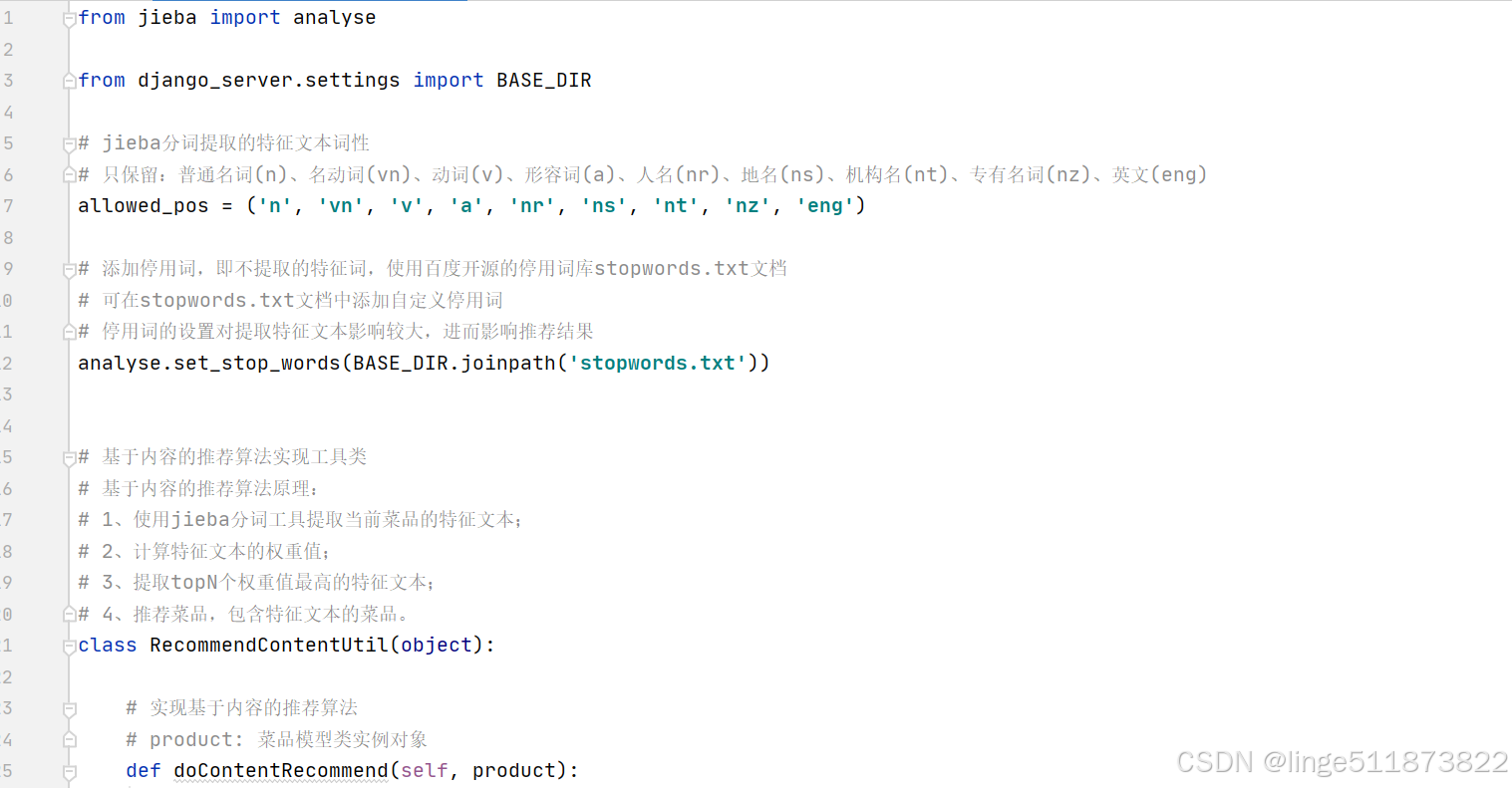Click comment '# 1、使用jieba分词工具提取当前菜品的特征文本；'
This screenshot has height=788, width=1512.
(x=301, y=519)
